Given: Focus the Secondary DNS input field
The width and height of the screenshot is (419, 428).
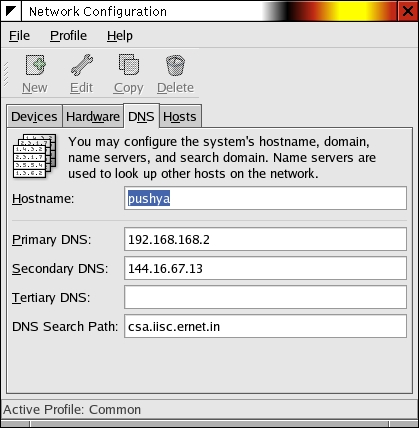Looking at the screenshot, I should pyautogui.click(x=265, y=268).
